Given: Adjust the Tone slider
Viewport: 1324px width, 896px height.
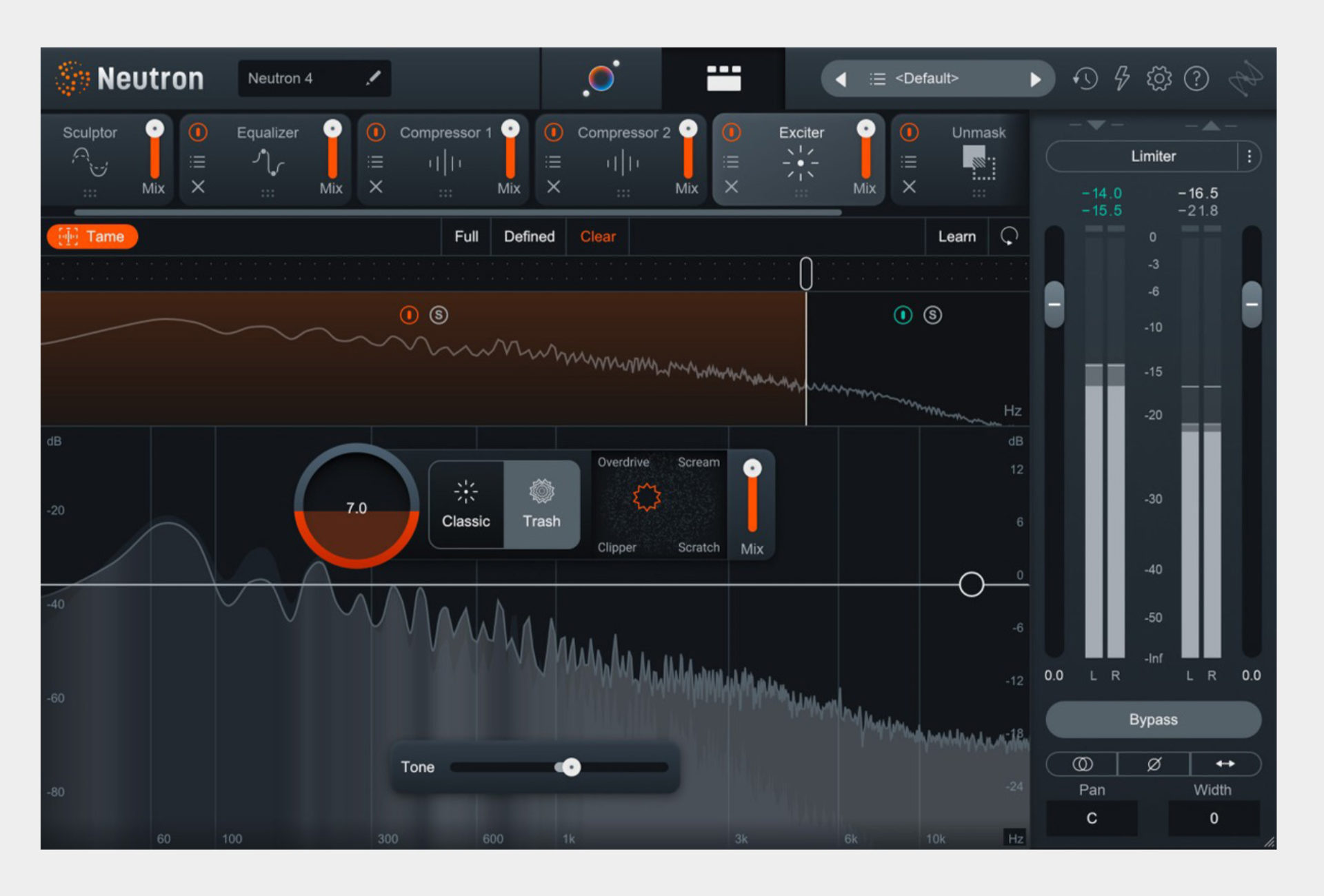Looking at the screenshot, I should pyautogui.click(x=570, y=767).
